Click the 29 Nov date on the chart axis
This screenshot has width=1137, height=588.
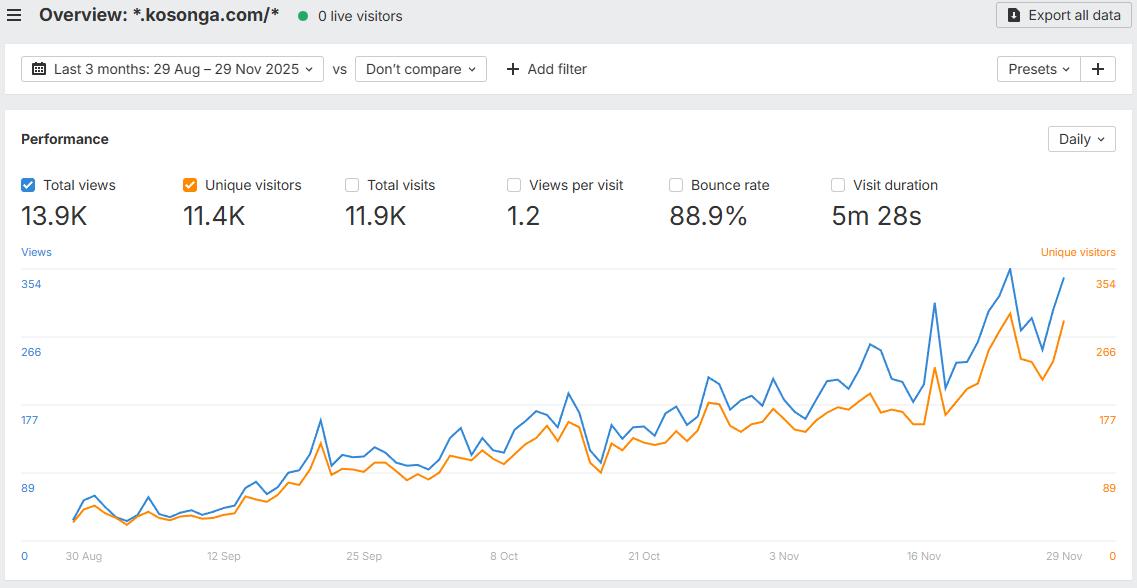(1064, 556)
